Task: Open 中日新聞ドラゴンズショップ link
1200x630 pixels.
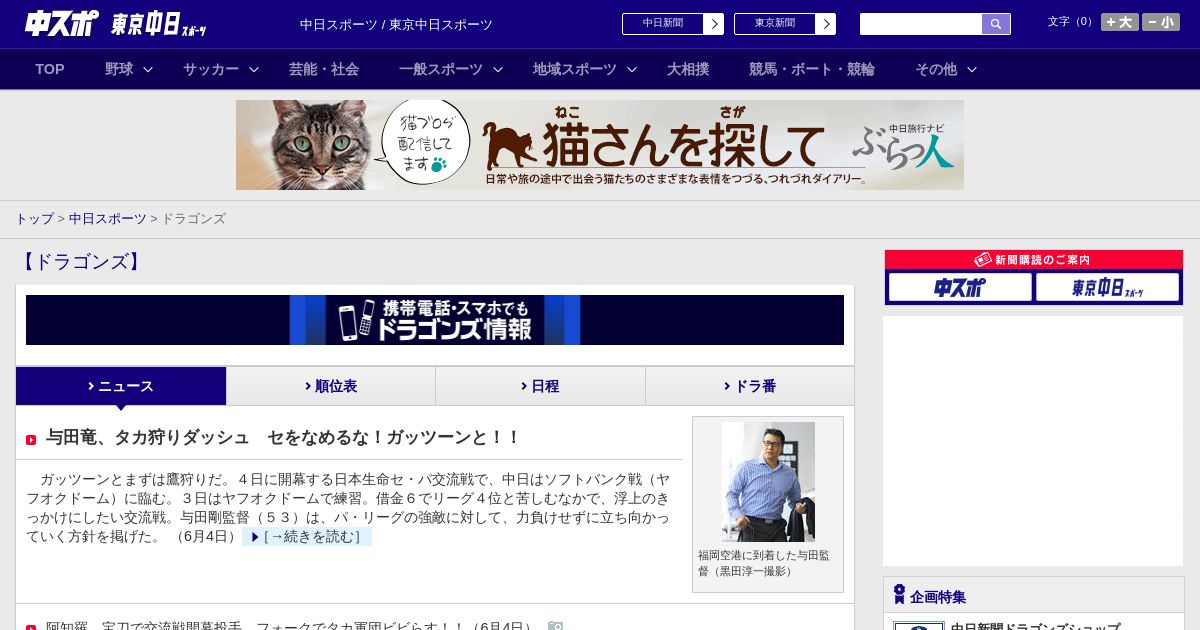Action: pos(1035,626)
